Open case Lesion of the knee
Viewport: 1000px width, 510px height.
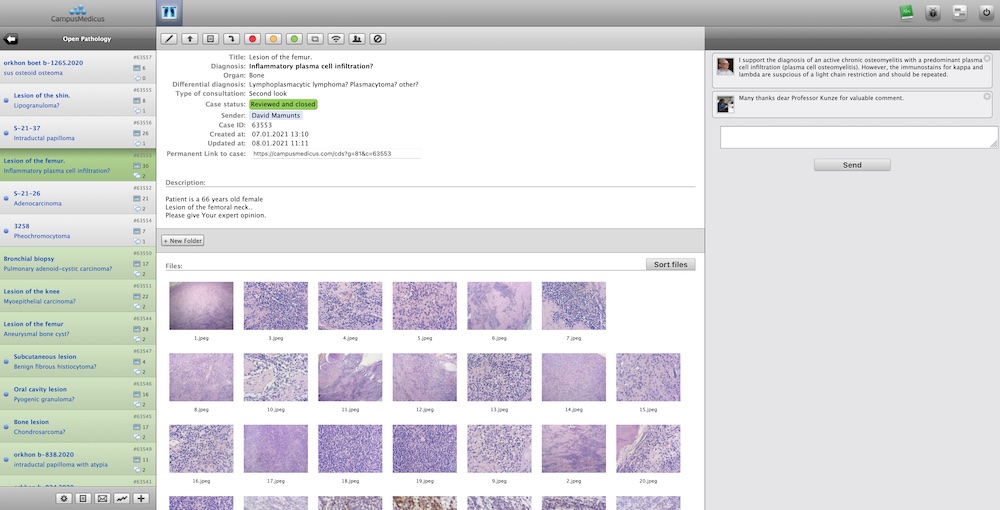pyautogui.click(x=78, y=296)
